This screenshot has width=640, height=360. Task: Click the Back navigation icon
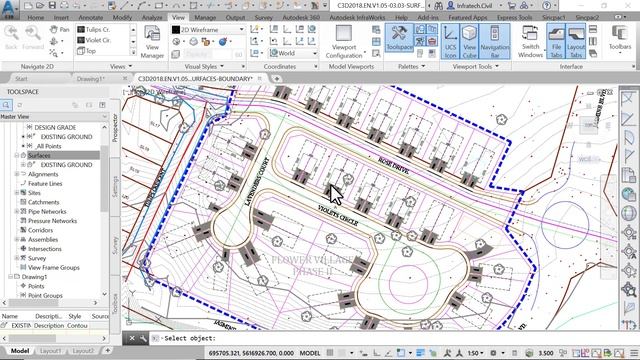11,38
